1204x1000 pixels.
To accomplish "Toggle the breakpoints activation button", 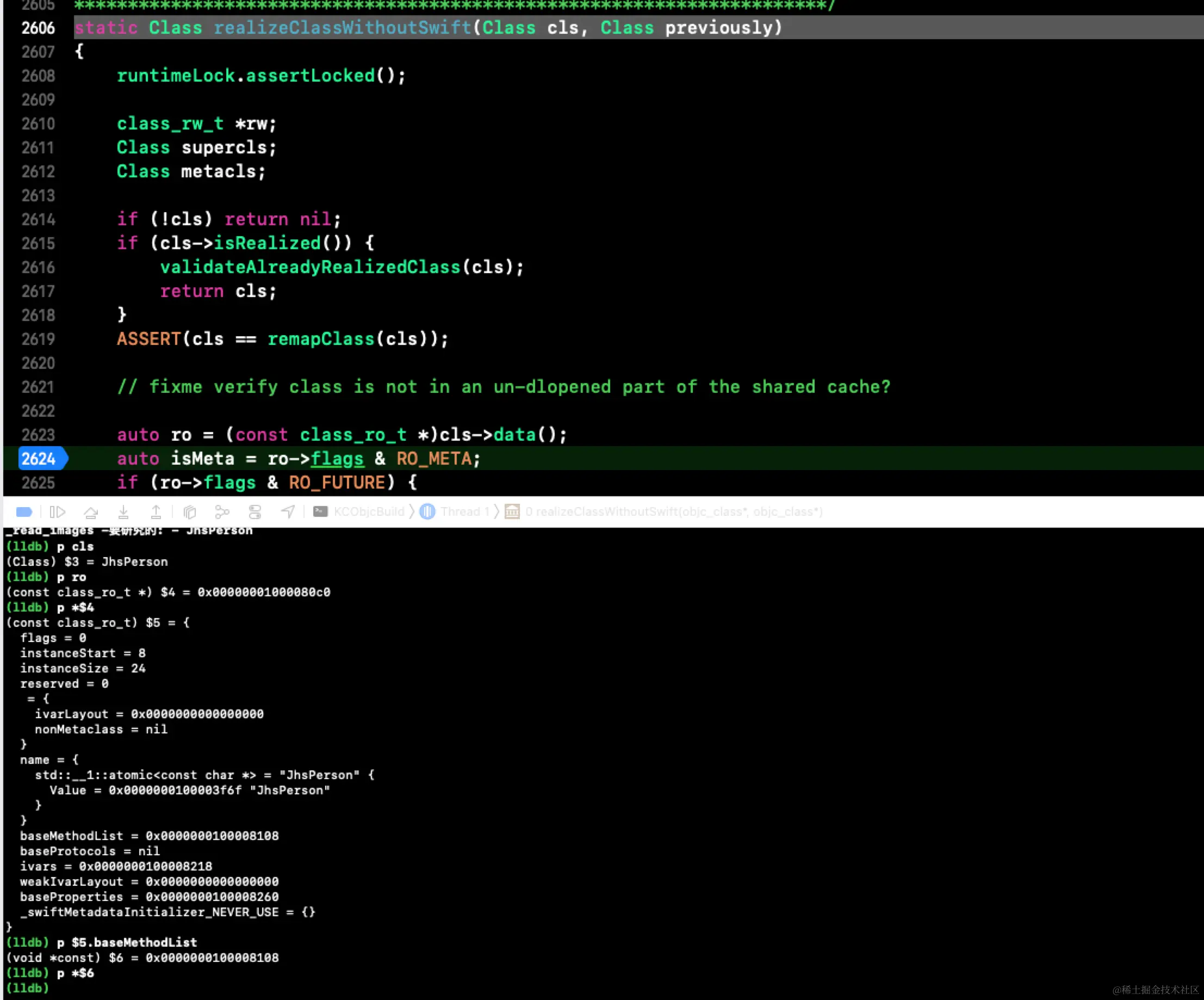I will (x=24, y=512).
